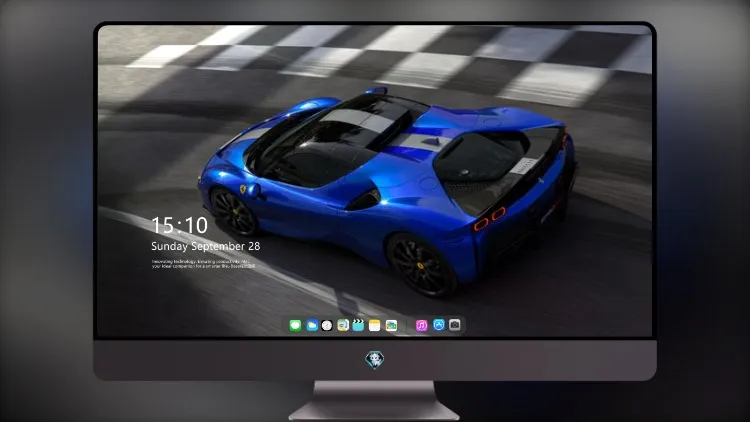Click the mascot logo on monitor chin

pyautogui.click(x=375, y=360)
